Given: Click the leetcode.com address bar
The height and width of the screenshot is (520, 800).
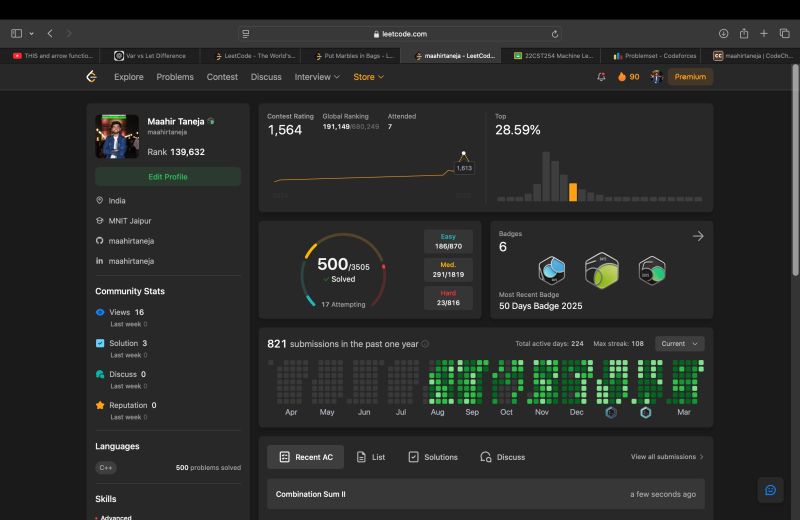Looking at the screenshot, I should (400, 34).
